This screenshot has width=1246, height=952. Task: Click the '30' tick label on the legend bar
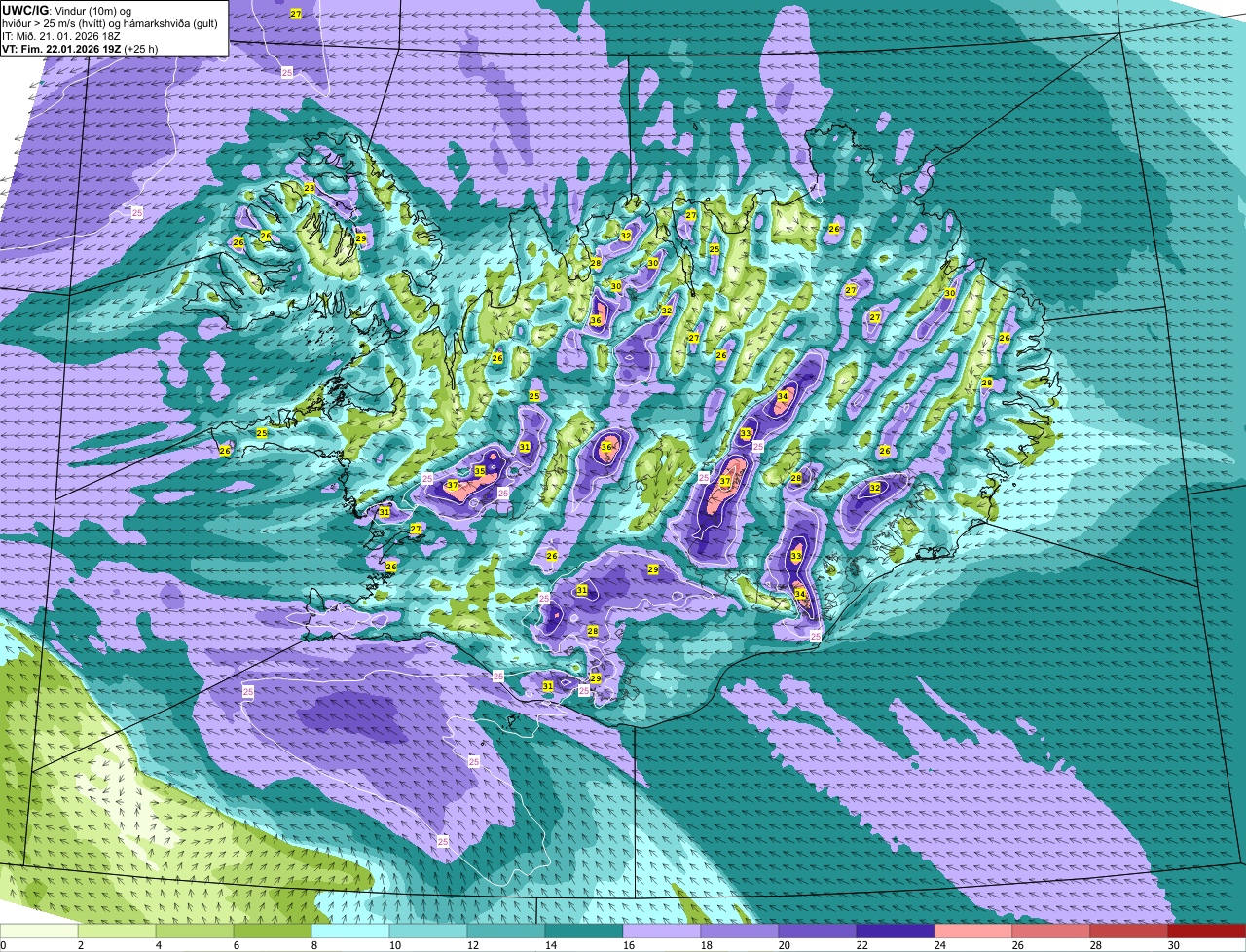coord(1175,945)
